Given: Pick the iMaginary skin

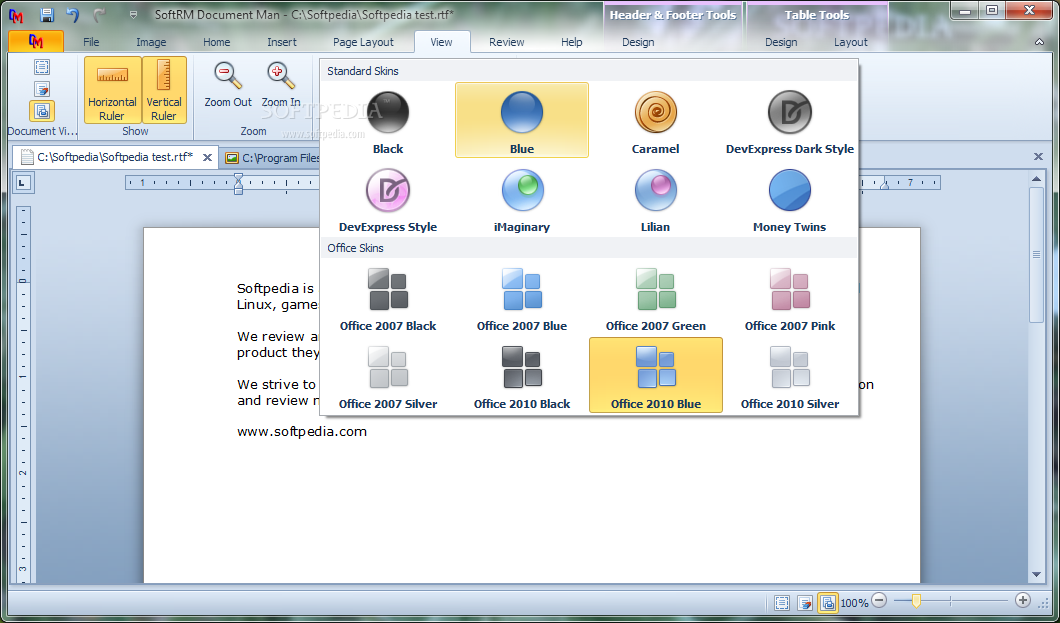Looking at the screenshot, I should click(521, 199).
